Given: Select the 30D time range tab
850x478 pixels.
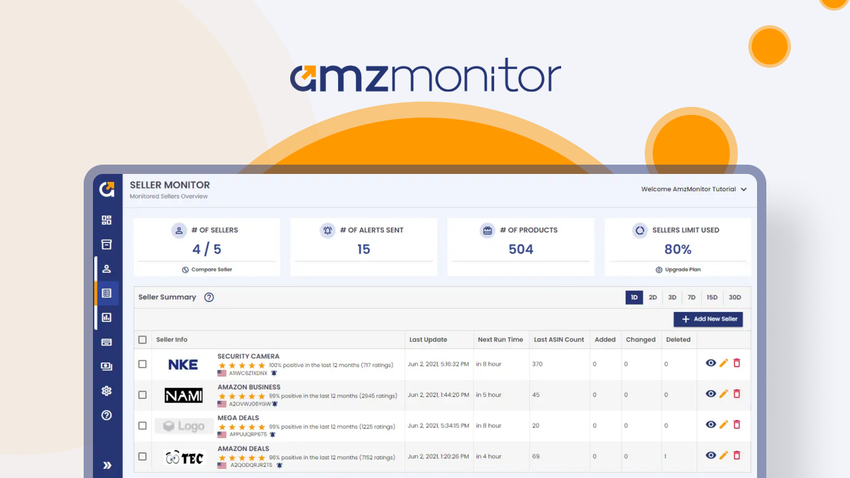Looking at the screenshot, I should tap(735, 298).
